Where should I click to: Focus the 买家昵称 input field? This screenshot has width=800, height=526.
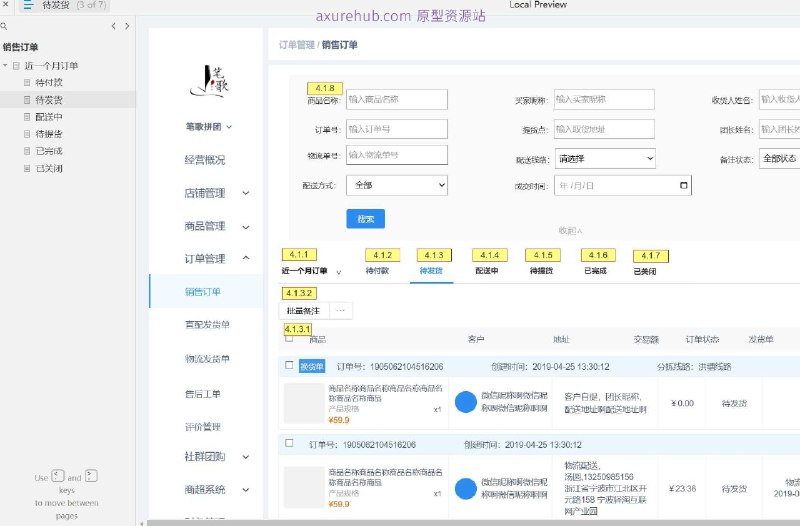click(604, 99)
